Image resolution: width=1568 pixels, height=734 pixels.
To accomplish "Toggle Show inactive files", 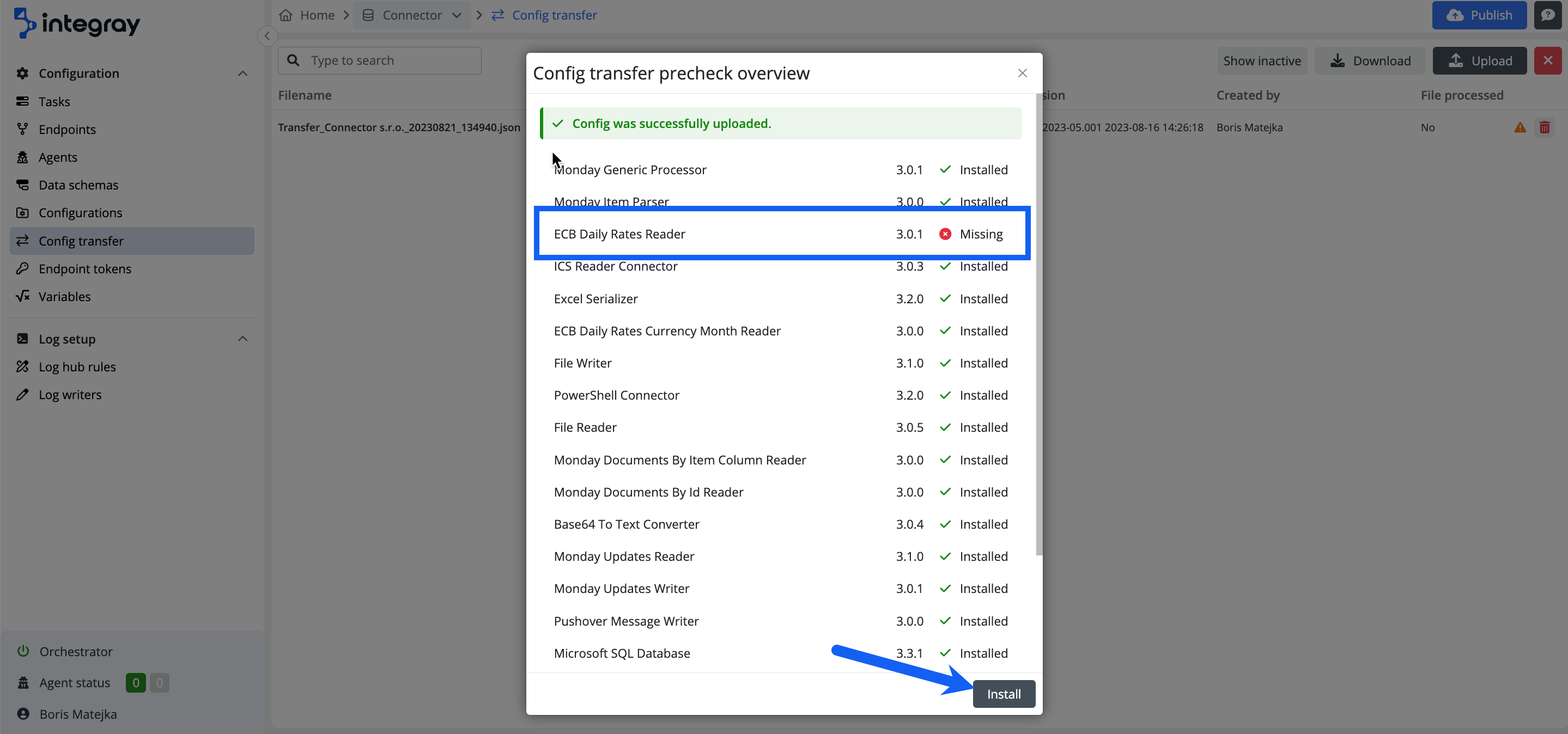I will coord(1262,60).
